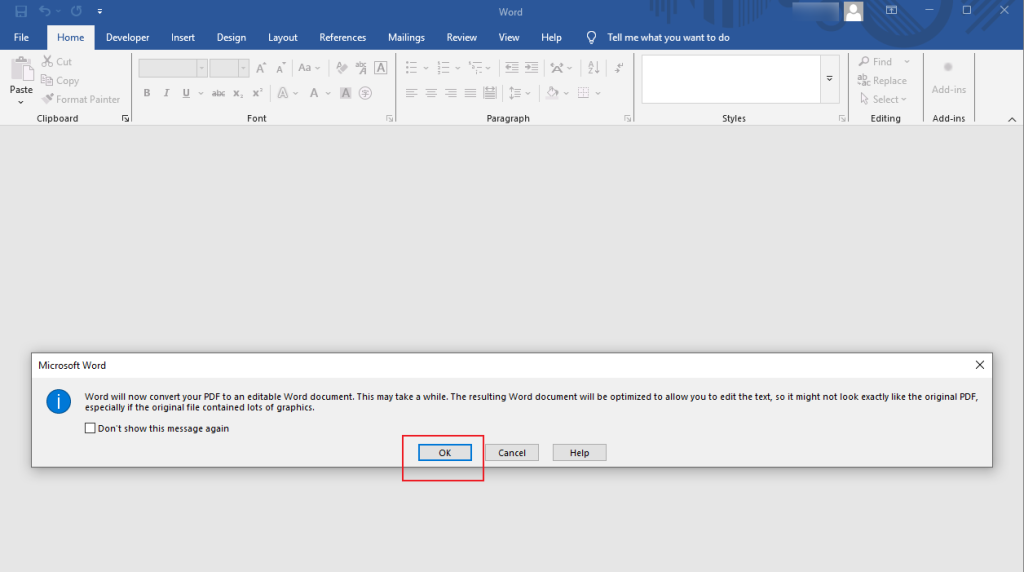Click Decrease Indent icon

click(512, 68)
